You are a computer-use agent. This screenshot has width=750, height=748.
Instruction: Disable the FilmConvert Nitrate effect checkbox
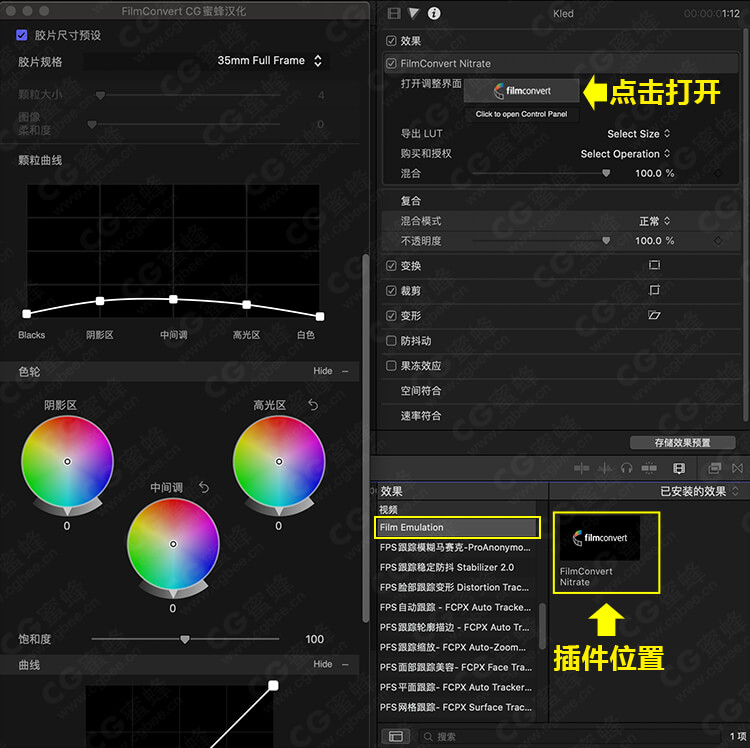pyautogui.click(x=391, y=64)
